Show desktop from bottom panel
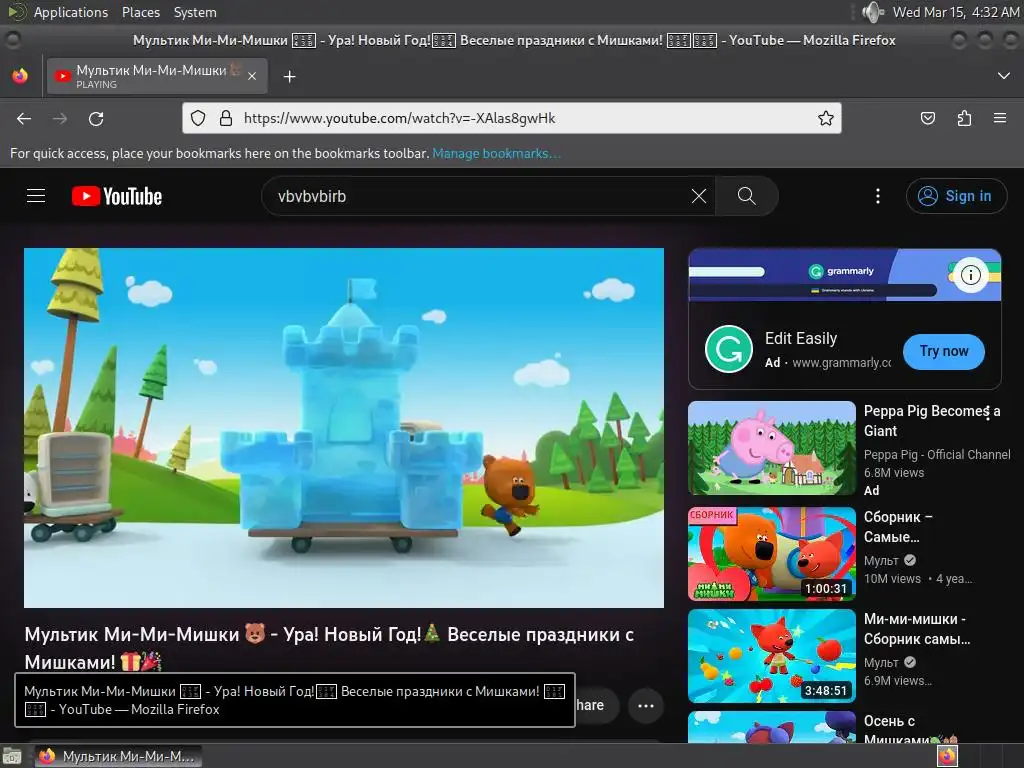The image size is (1024, 768). [12, 756]
